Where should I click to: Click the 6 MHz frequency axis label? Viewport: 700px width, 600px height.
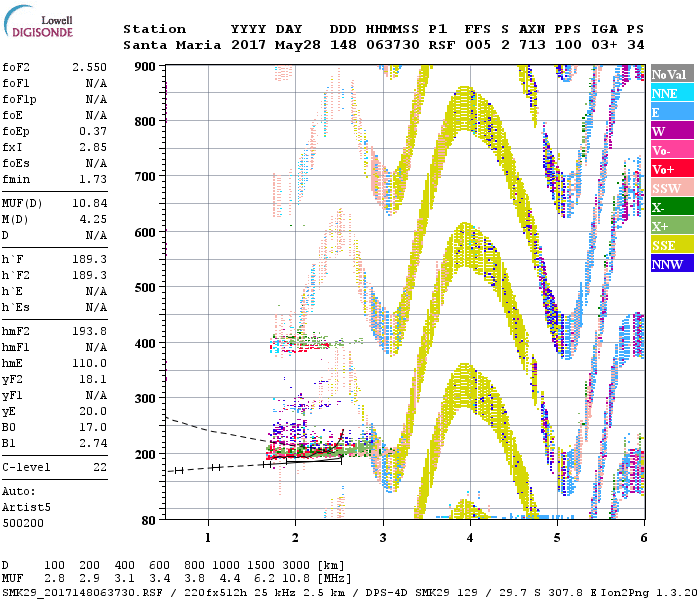[x=643, y=538]
